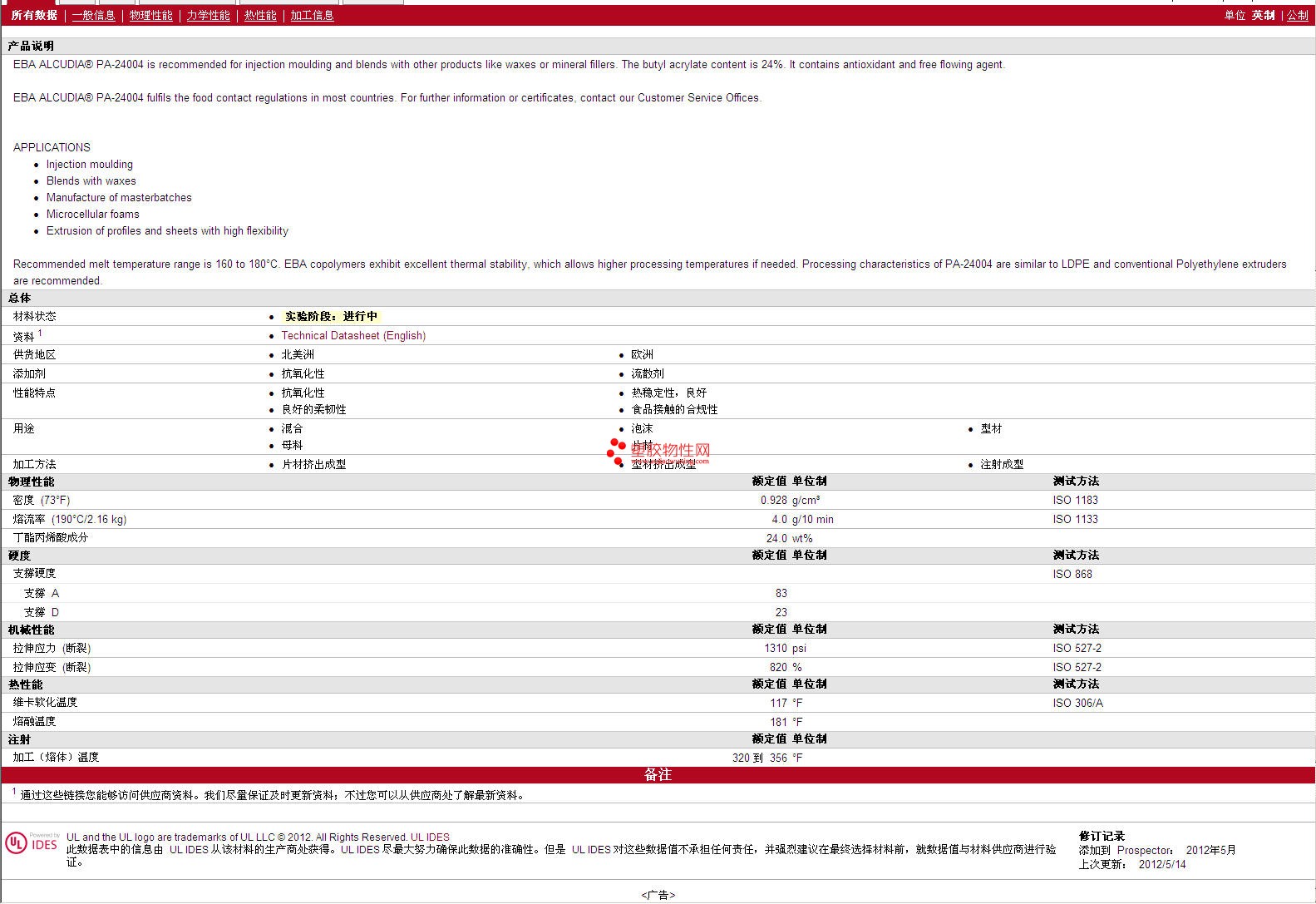Select the ISO 1183 test method cell
The image size is (1316, 904).
click(1075, 500)
